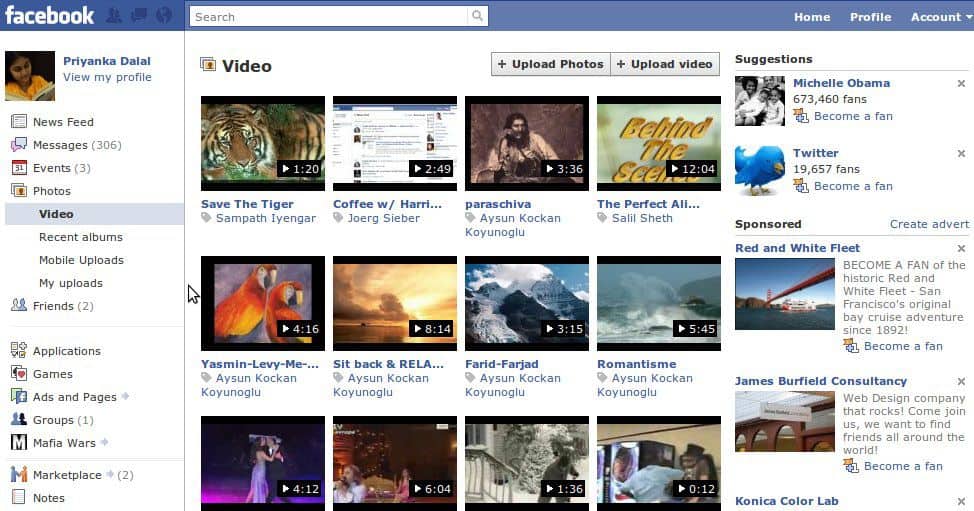Open the Coffee w/ Harri... video title
The width and height of the screenshot is (974, 511).
tap(387, 204)
